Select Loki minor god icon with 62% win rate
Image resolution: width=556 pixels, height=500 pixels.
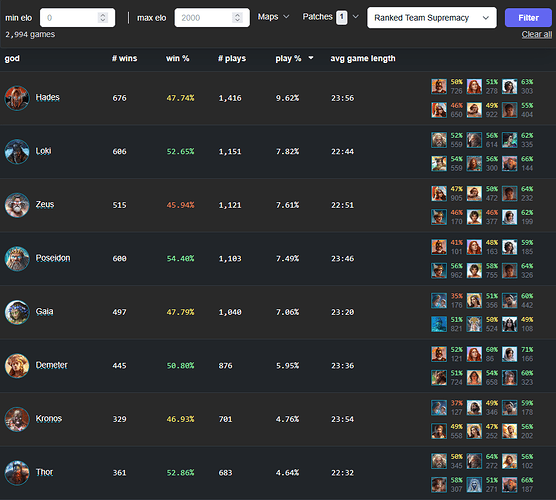510,140
